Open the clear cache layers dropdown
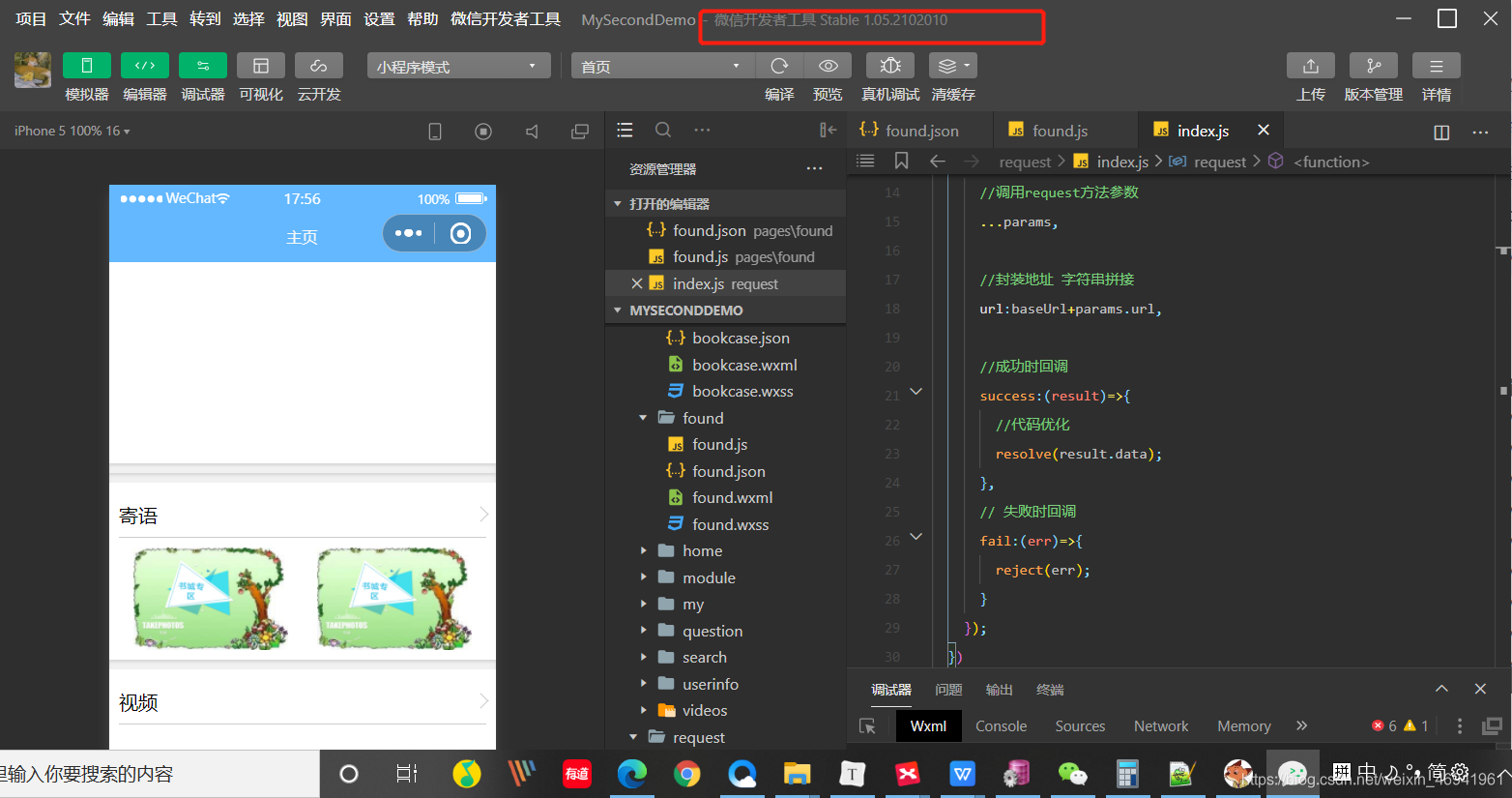This screenshot has width=1512, height=798. (x=953, y=66)
